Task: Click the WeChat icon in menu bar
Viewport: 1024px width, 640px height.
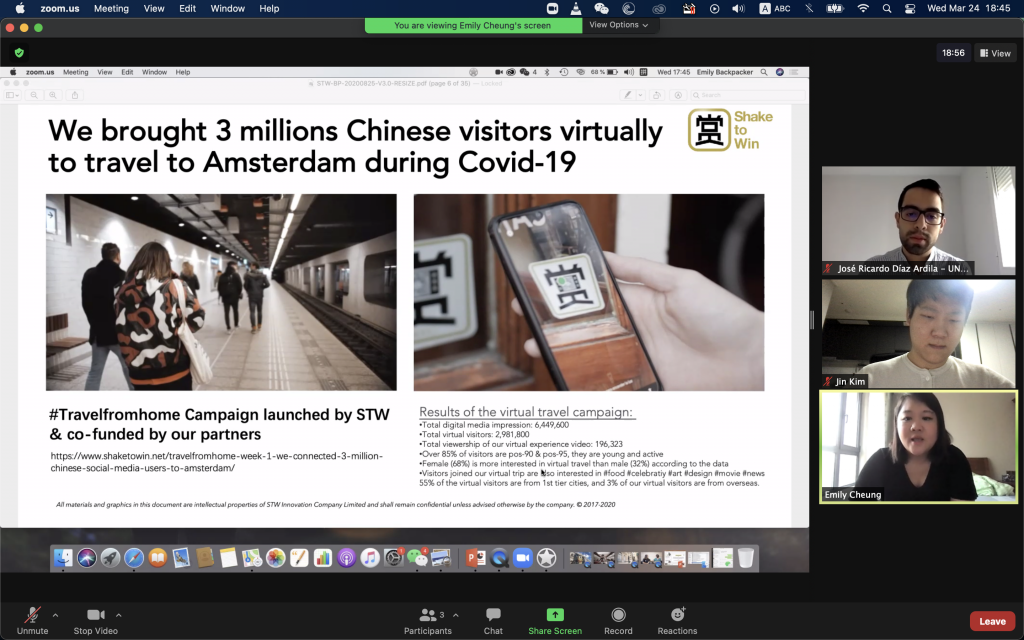Action: point(601,8)
